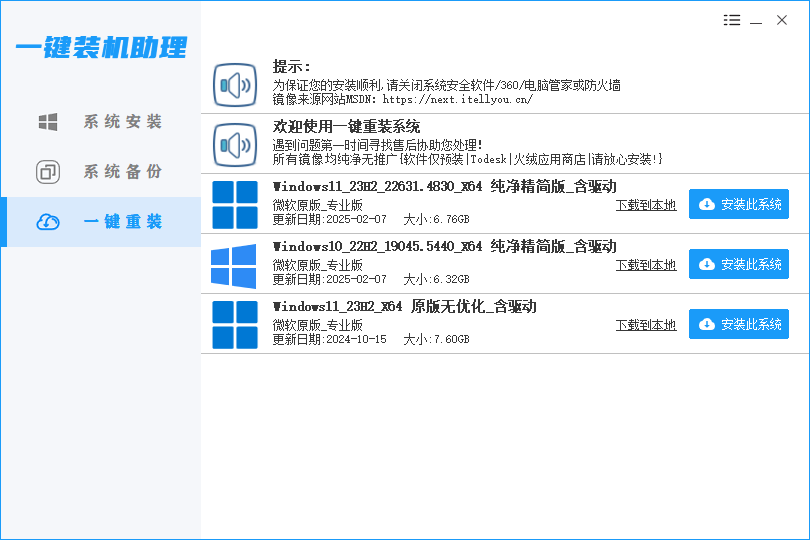The width and height of the screenshot is (810, 540).
Task: Minimize the 一键装机助理 window
Action: click(757, 20)
